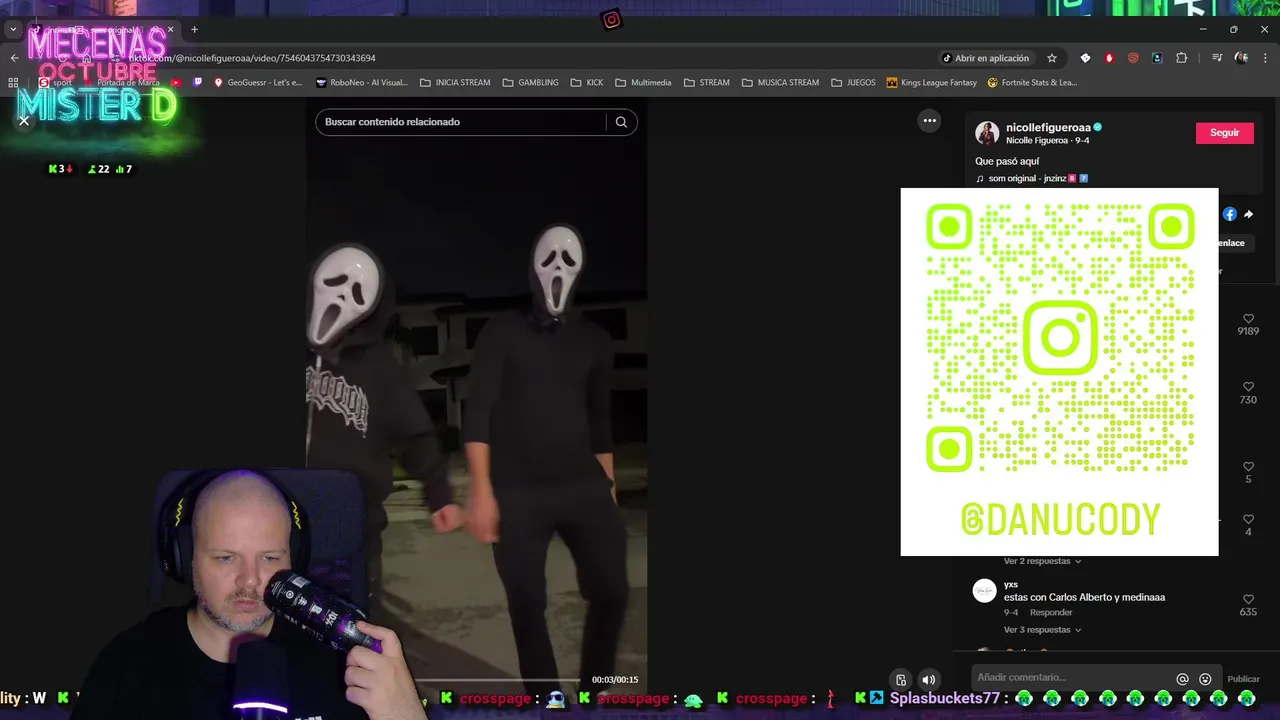Screen dimensions: 1280x720
Task: Click the 'Que pasó aquí' caption text
Action: [1007, 161]
